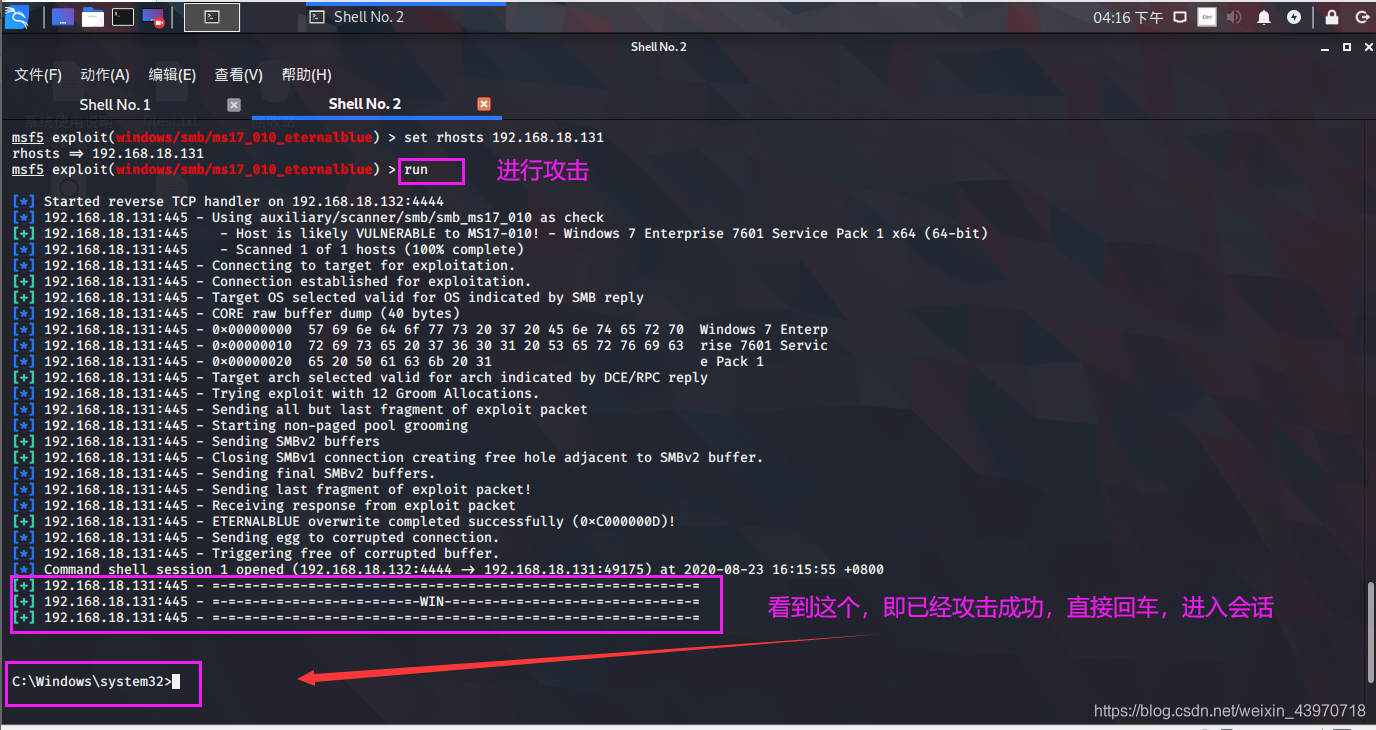Click the Ctrl keyboard indicator icon

[1207, 17]
